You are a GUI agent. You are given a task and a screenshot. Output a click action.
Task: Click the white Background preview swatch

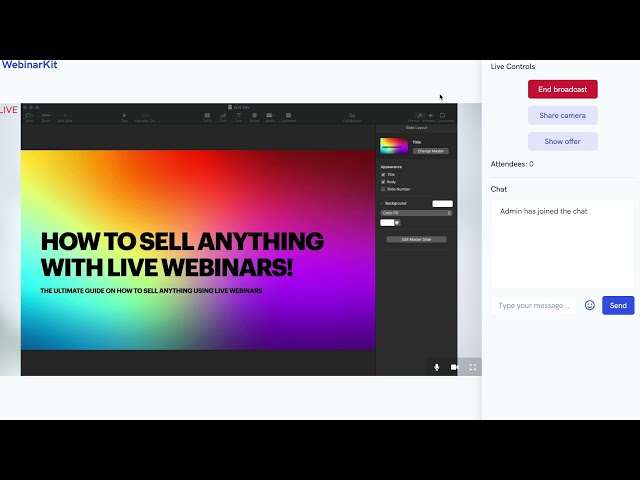[442, 204]
